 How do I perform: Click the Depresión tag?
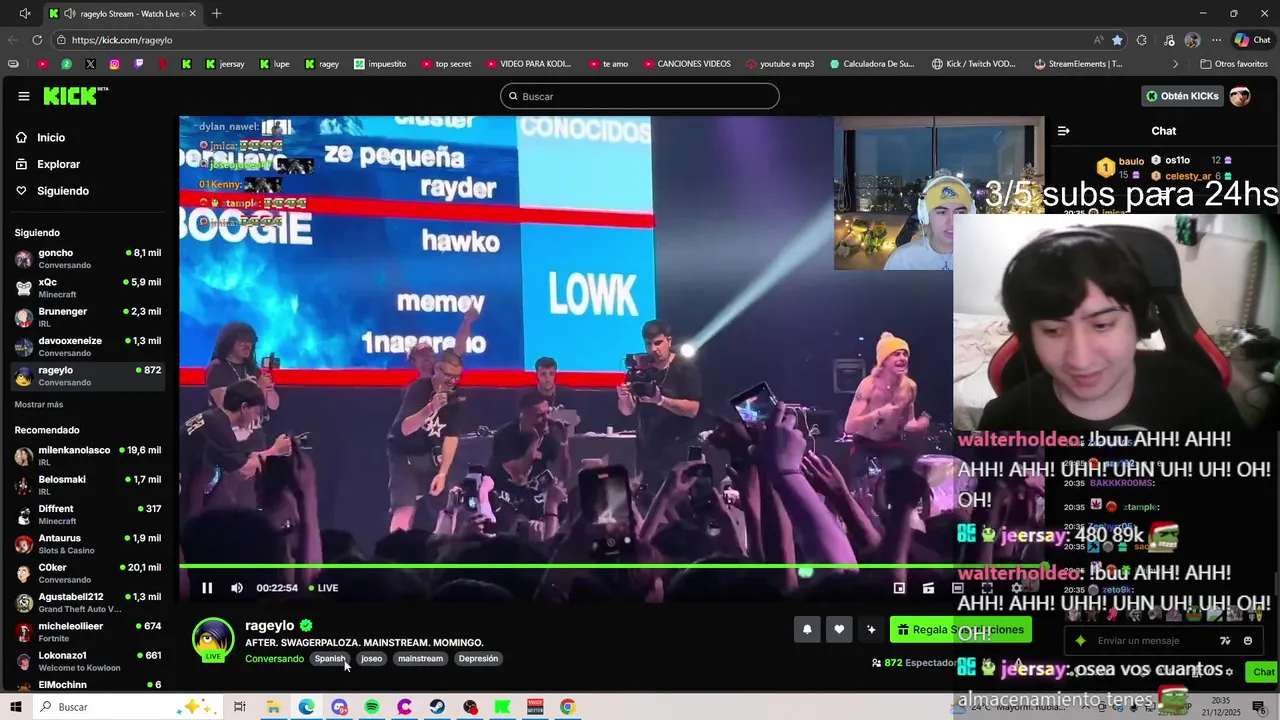tap(478, 659)
